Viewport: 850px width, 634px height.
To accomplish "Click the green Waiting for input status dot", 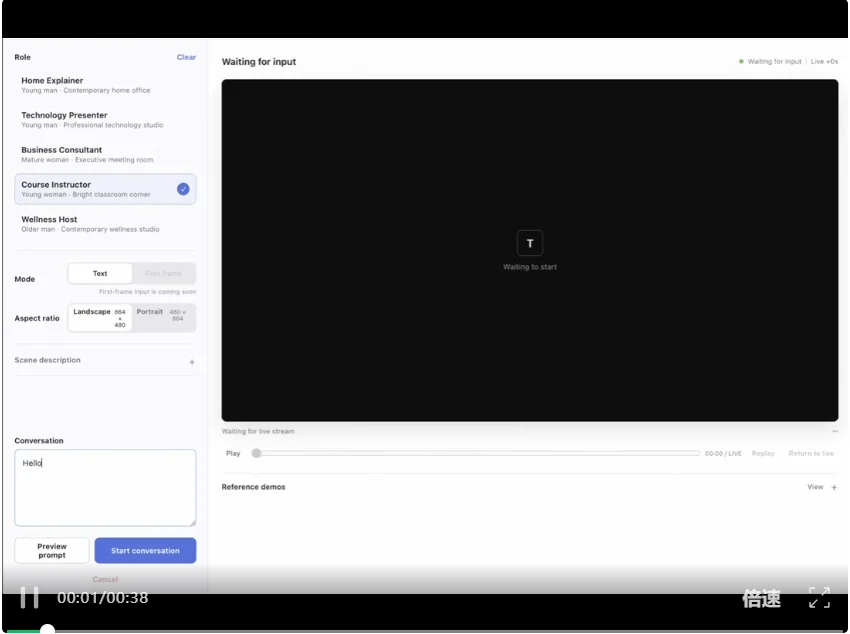I will coord(741,61).
